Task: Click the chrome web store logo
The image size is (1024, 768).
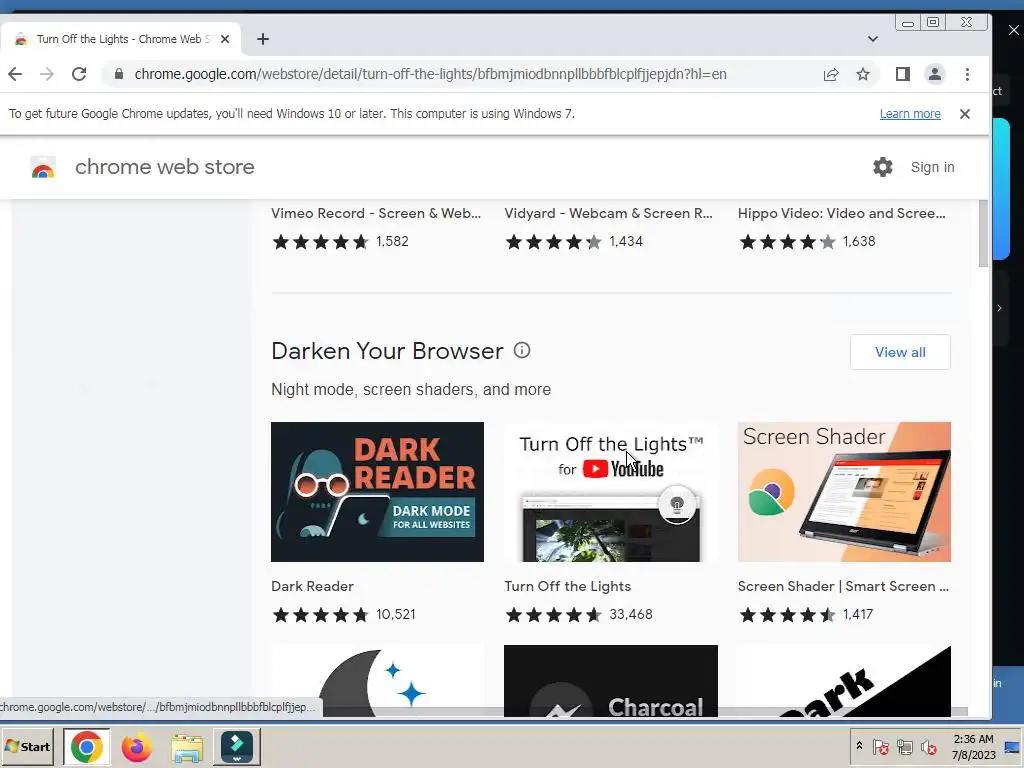Action: pyautogui.click(x=43, y=168)
